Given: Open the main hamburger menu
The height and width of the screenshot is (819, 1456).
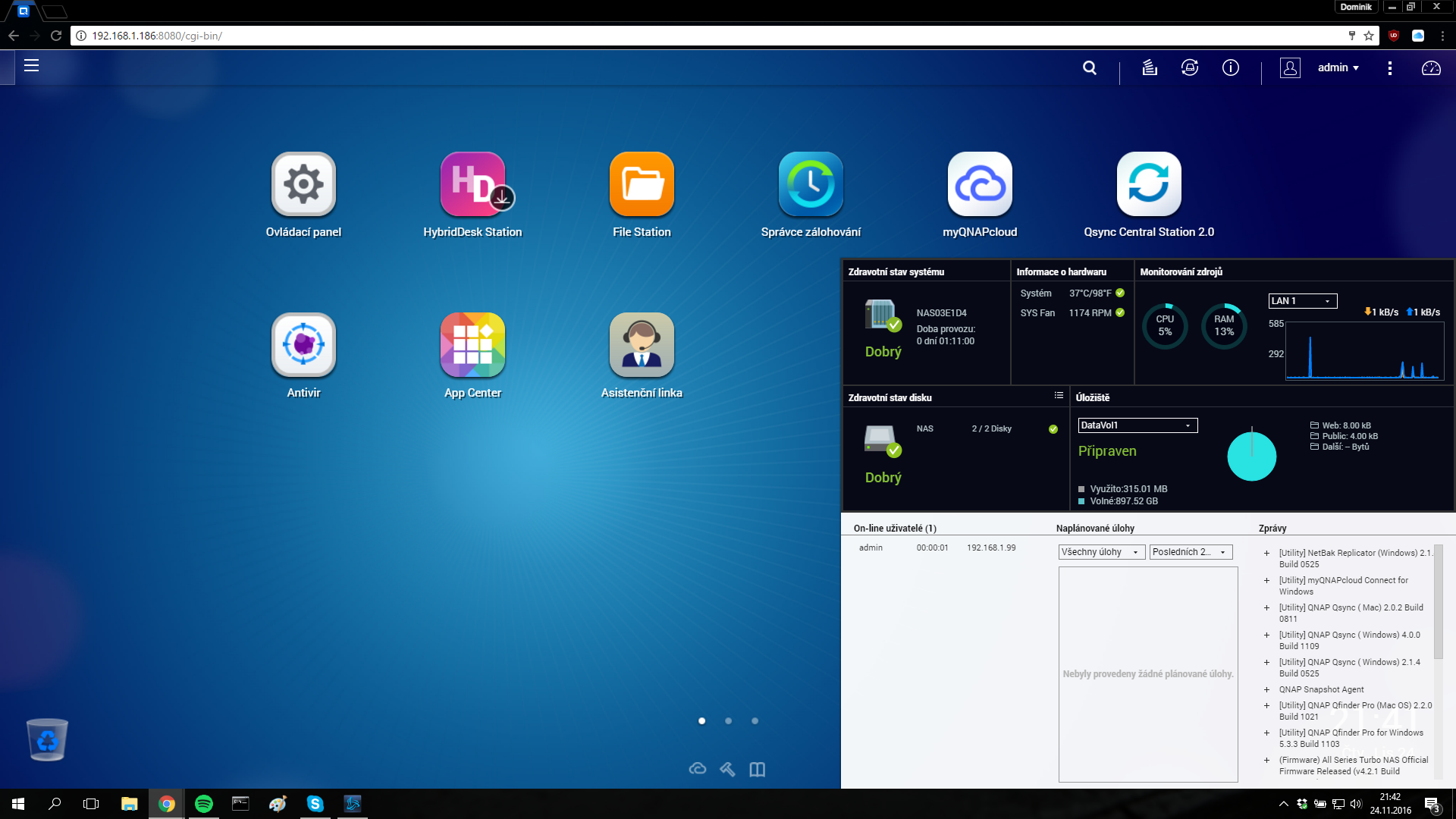Looking at the screenshot, I should pos(31,66).
